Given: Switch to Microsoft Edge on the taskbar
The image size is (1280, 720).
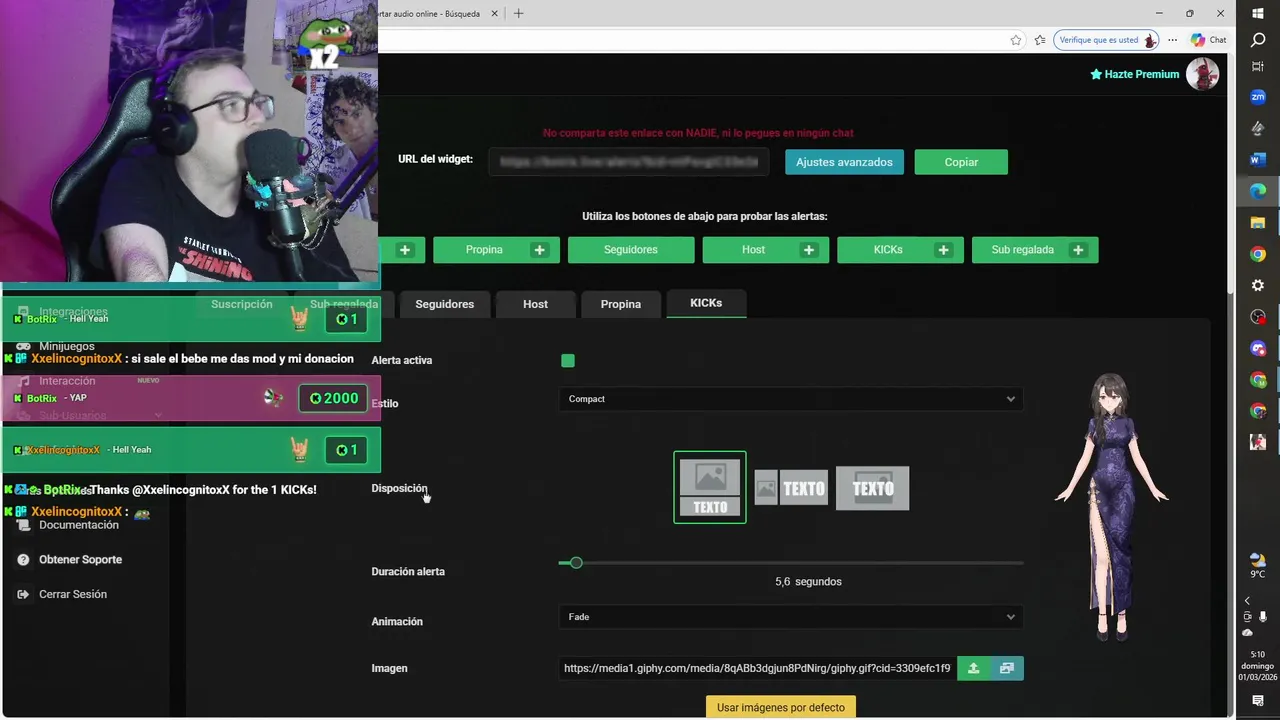Looking at the screenshot, I should 1258,191.
